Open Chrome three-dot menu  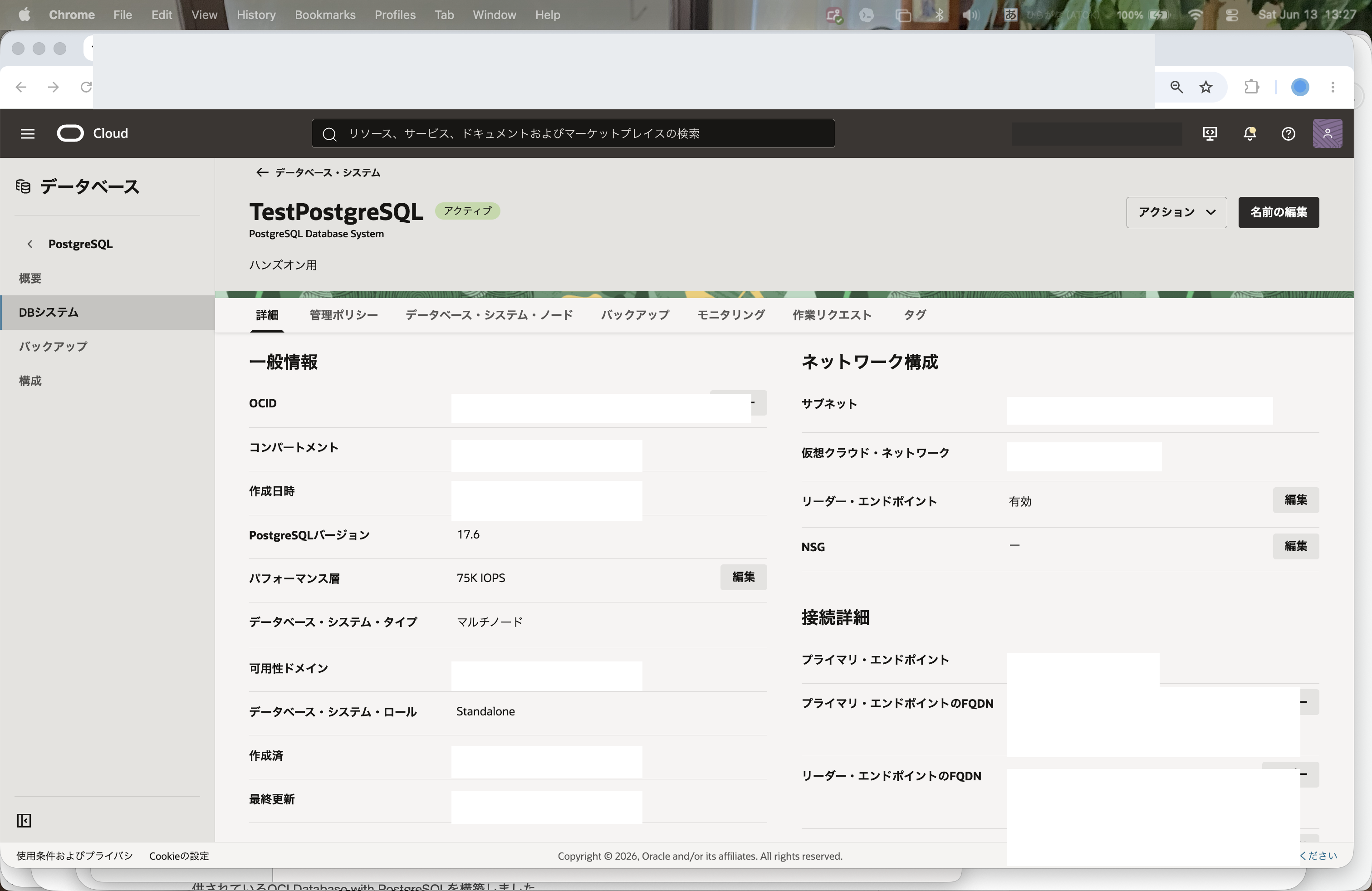tap(1333, 87)
